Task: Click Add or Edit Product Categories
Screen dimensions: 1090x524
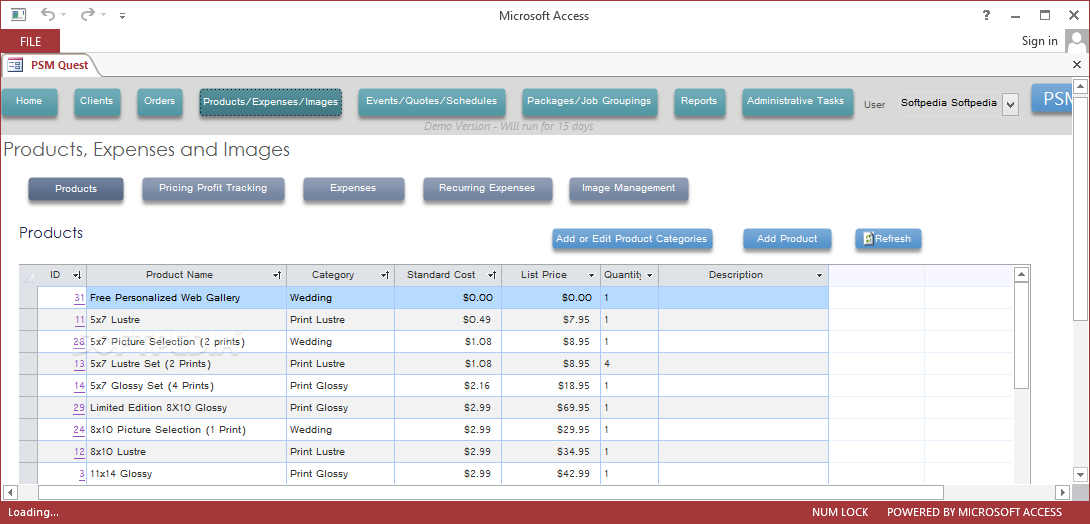Action: (x=632, y=239)
